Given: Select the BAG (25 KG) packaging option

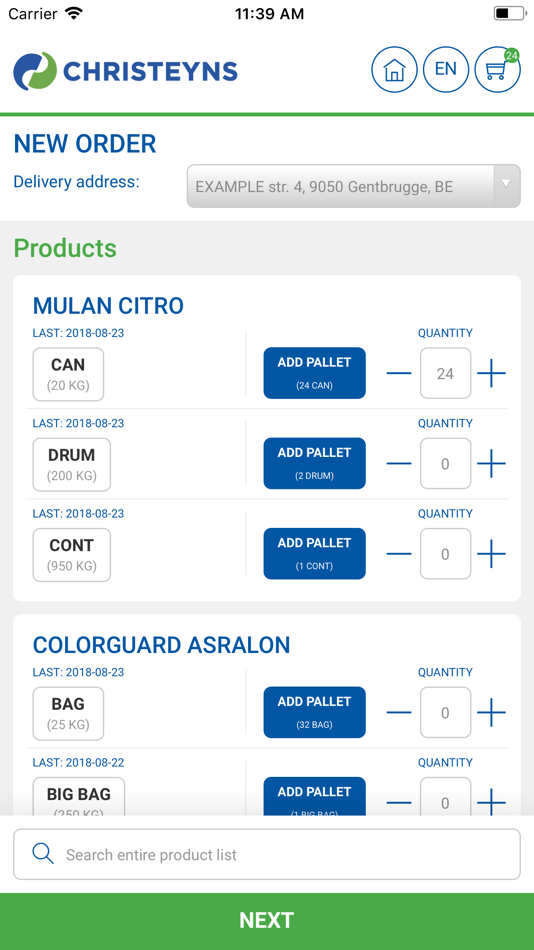Looking at the screenshot, I should click(x=68, y=713).
